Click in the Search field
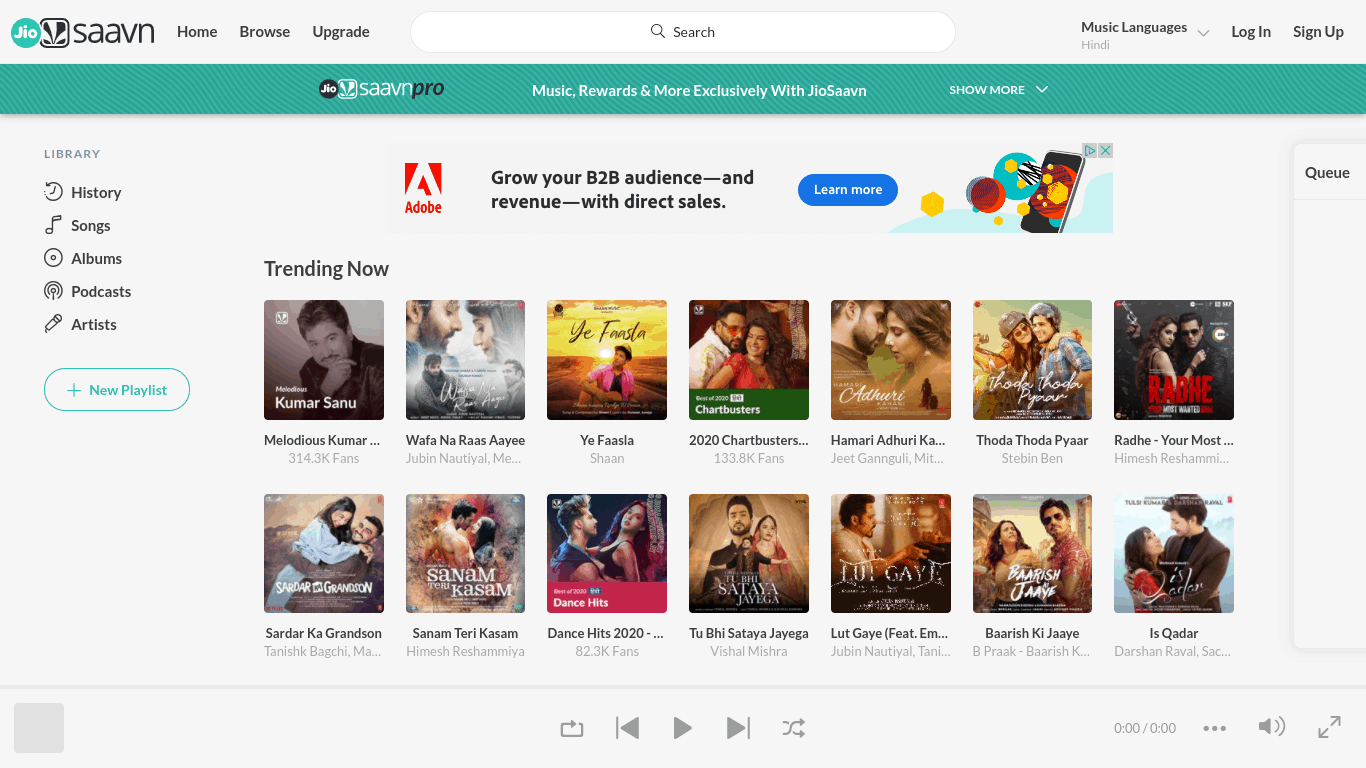The width and height of the screenshot is (1366, 768). (x=683, y=32)
